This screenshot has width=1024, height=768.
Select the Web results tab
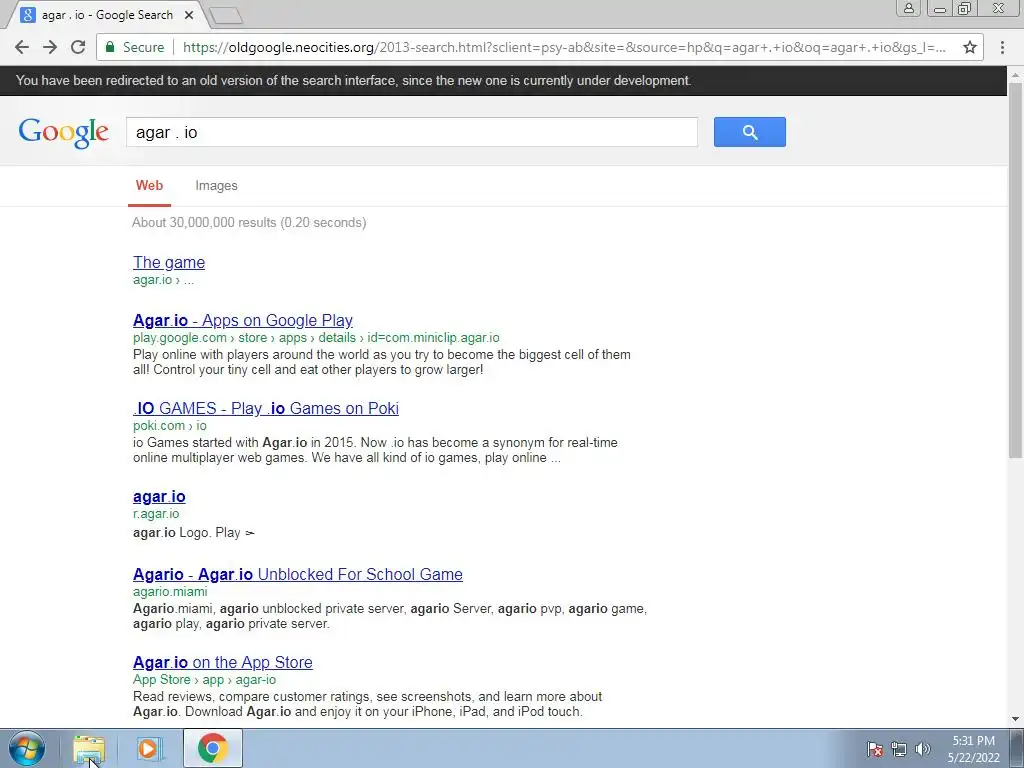[150, 185]
